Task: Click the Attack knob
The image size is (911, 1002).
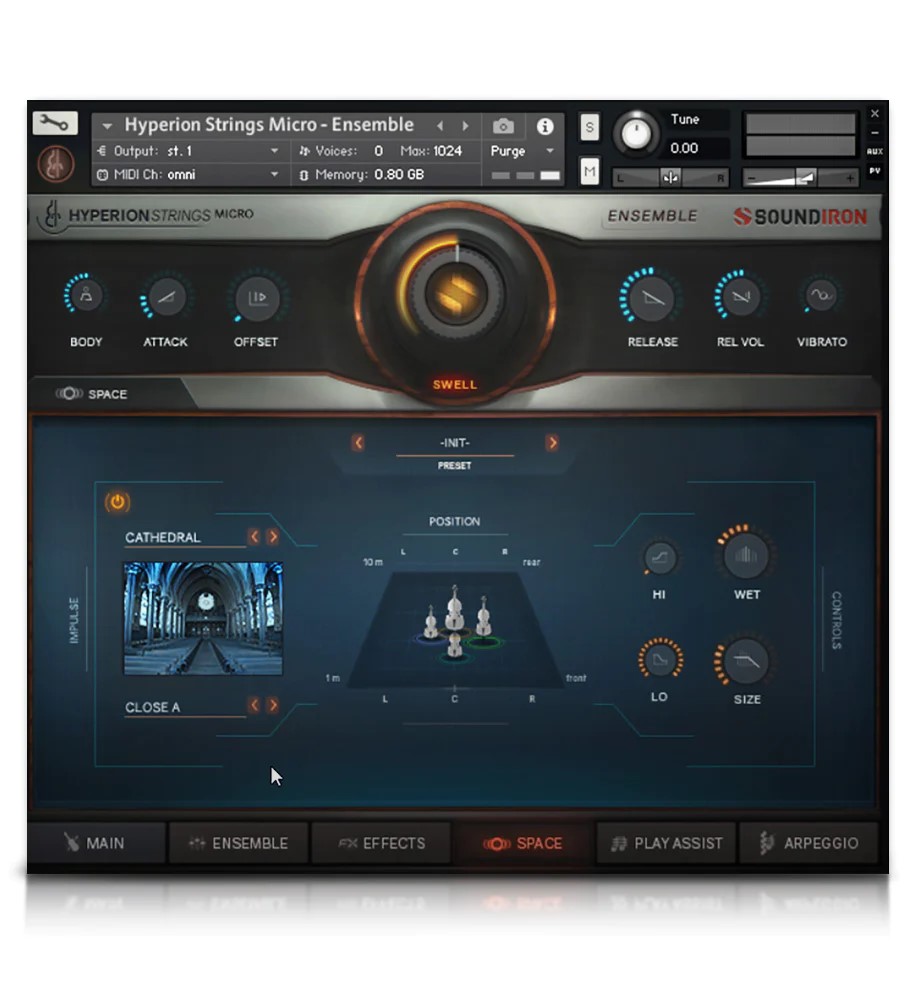Action: tap(166, 297)
